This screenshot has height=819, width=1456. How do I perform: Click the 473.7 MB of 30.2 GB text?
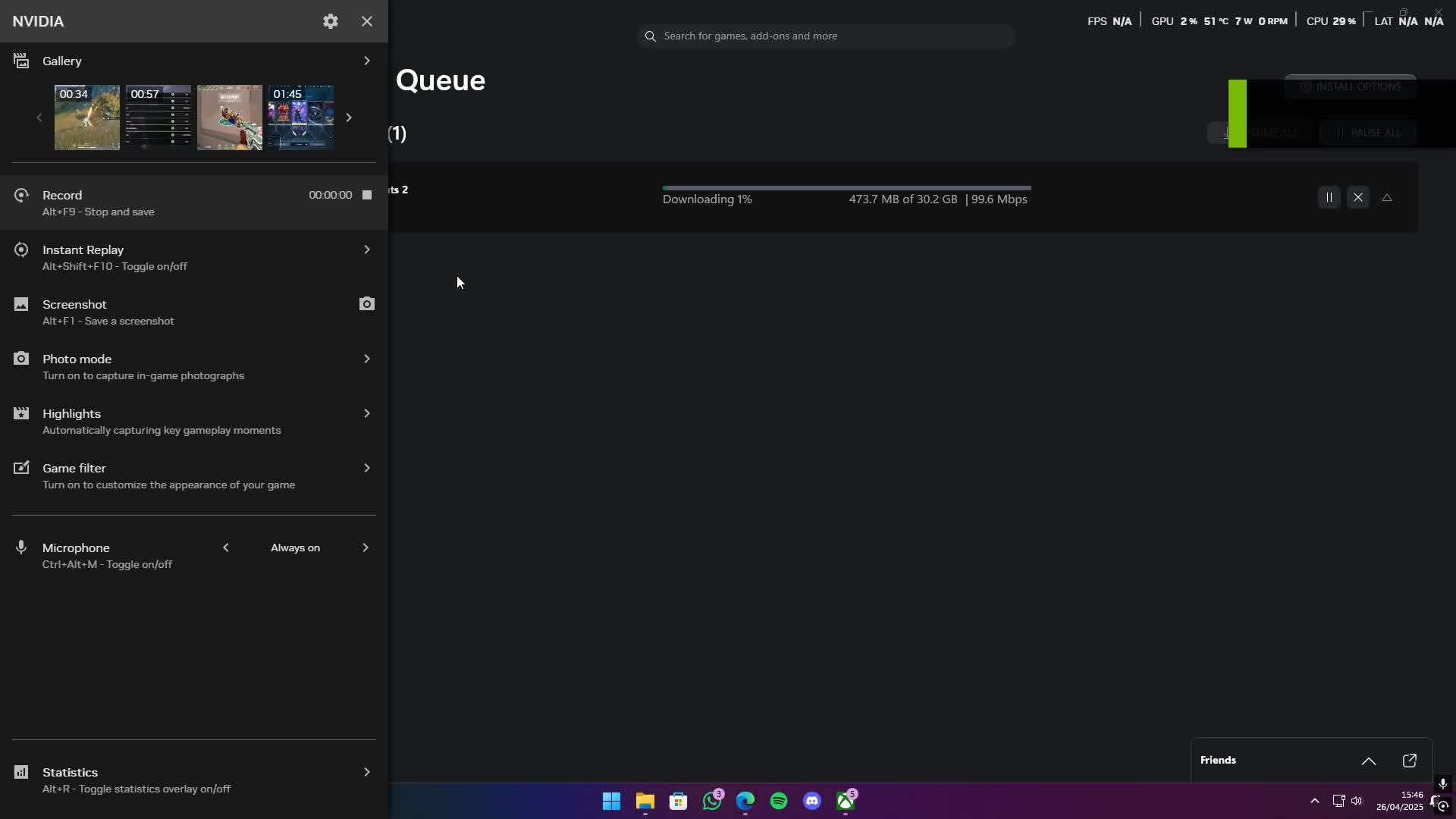[903, 199]
